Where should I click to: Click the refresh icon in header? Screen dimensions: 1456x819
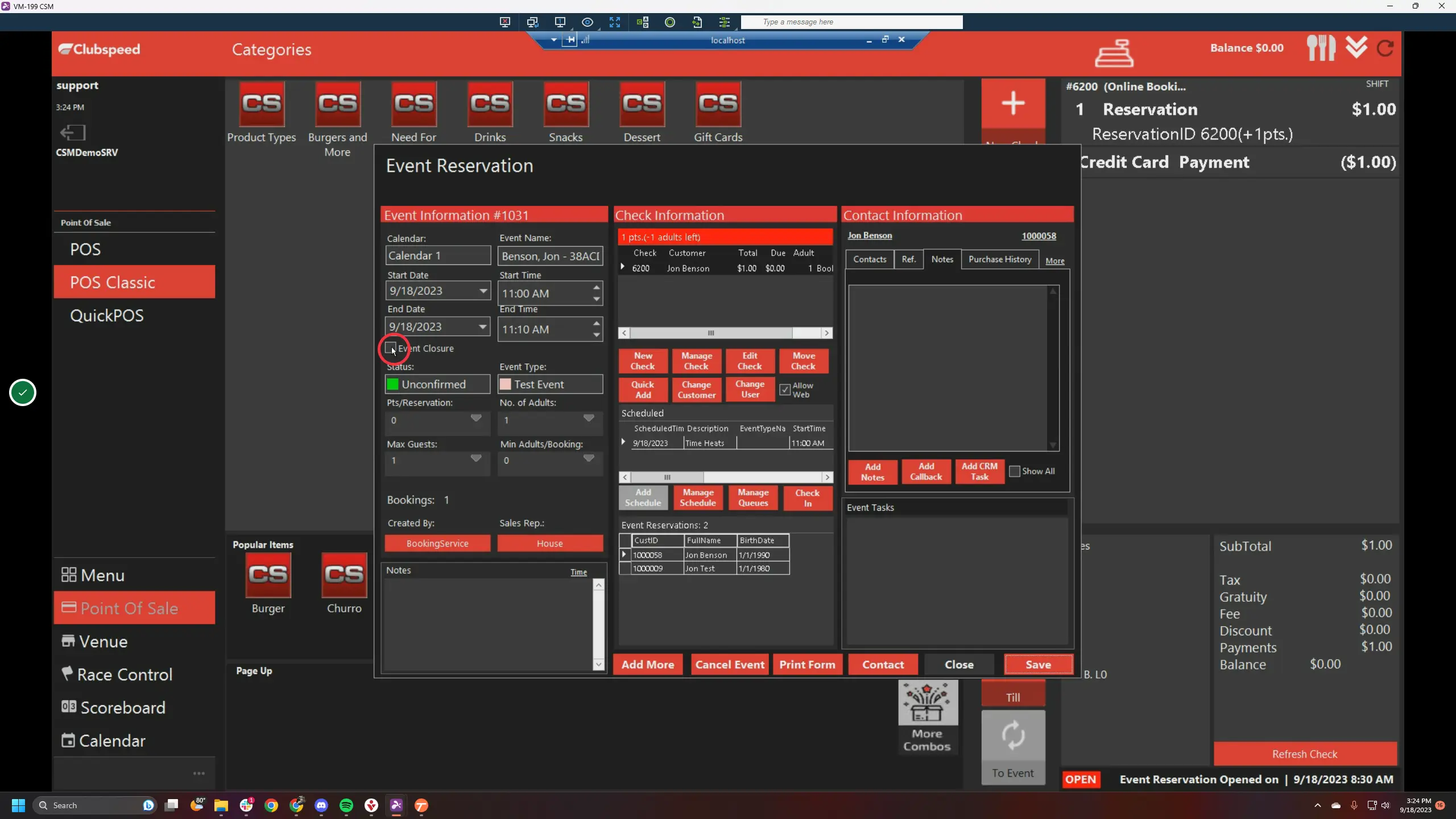pos(1385,48)
